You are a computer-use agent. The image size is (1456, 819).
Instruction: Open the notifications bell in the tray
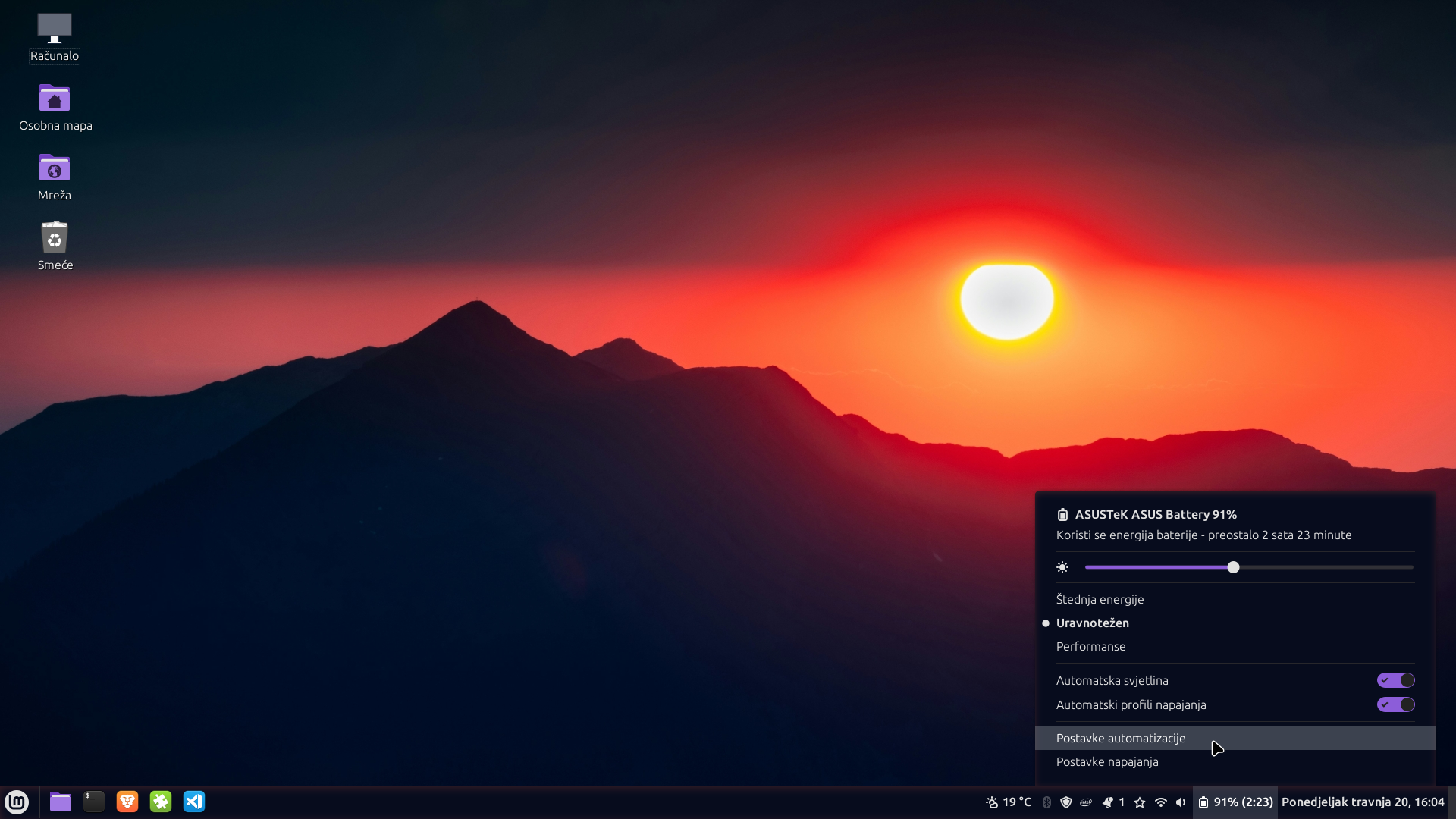click(1108, 802)
